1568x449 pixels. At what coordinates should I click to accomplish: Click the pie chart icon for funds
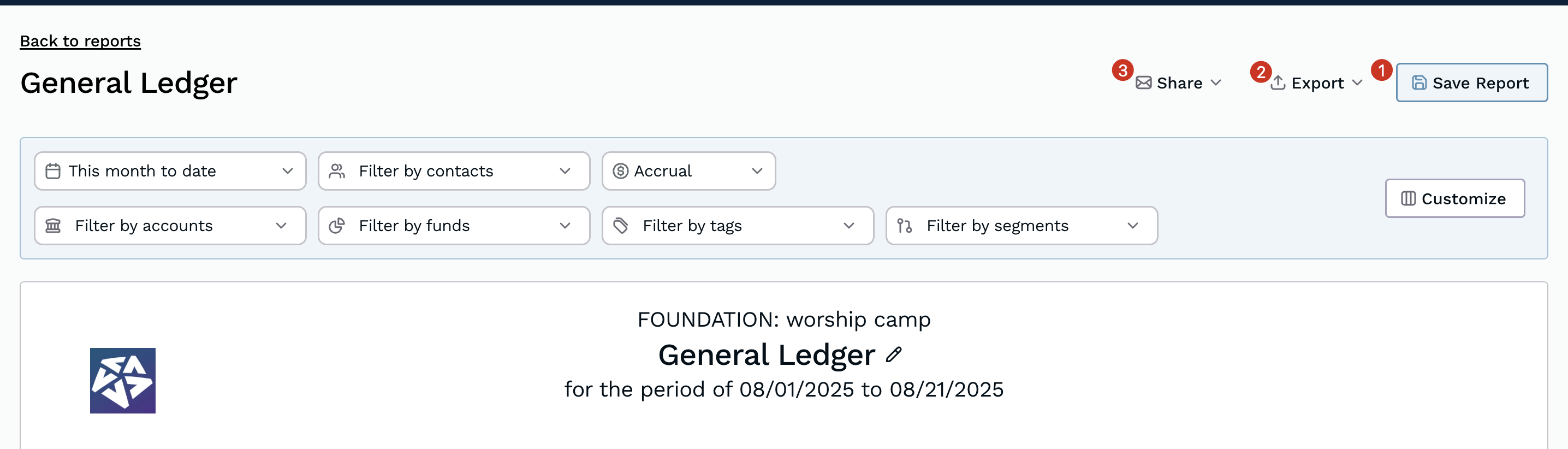[337, 226]
